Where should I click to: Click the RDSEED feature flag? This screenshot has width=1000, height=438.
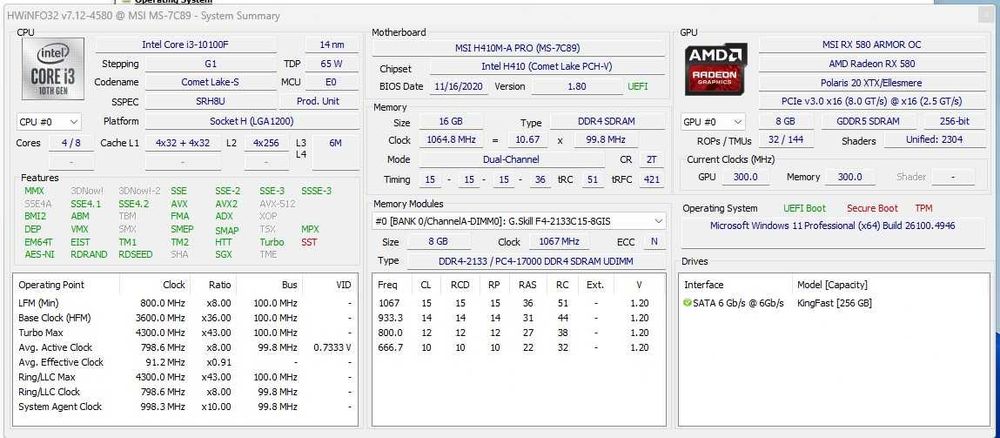coord(135,254)
